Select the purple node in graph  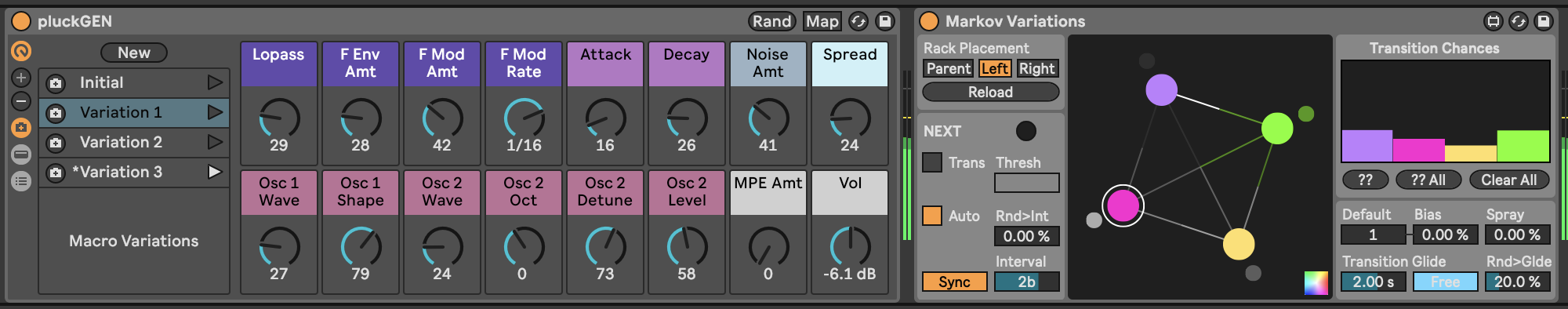[1161, 89]
